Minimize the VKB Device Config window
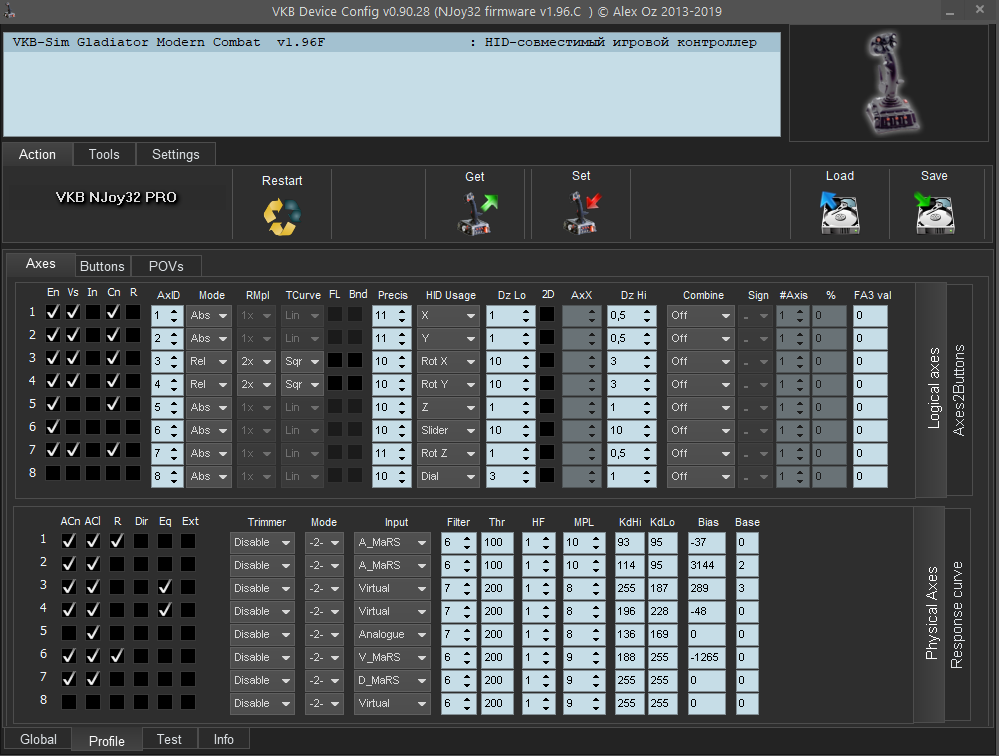Image resolution: width=999 pixels, height=756 pixels. coord(949,11)
